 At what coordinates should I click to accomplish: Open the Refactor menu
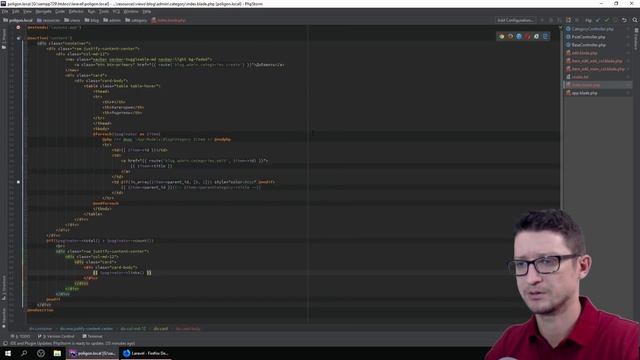(76, 11)
